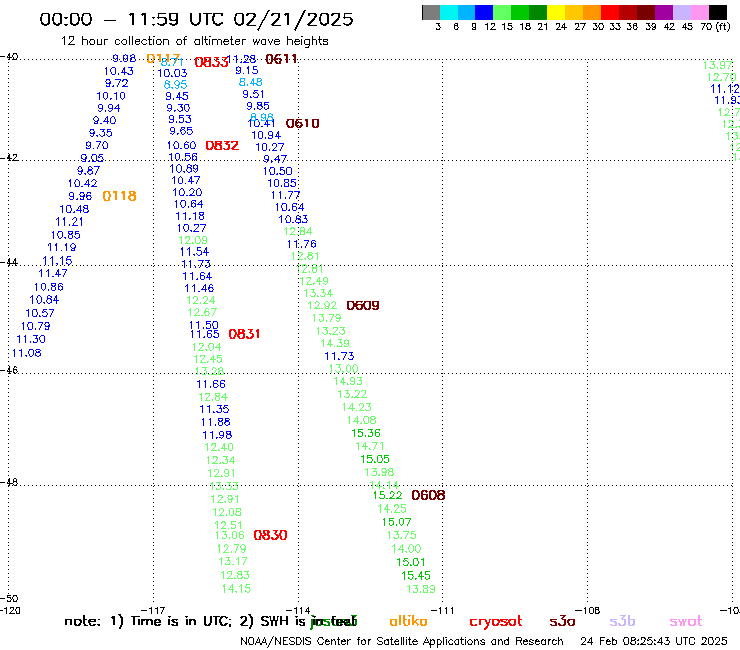
Task: Click the wave height value 15.07
Action: pos(396,522)
